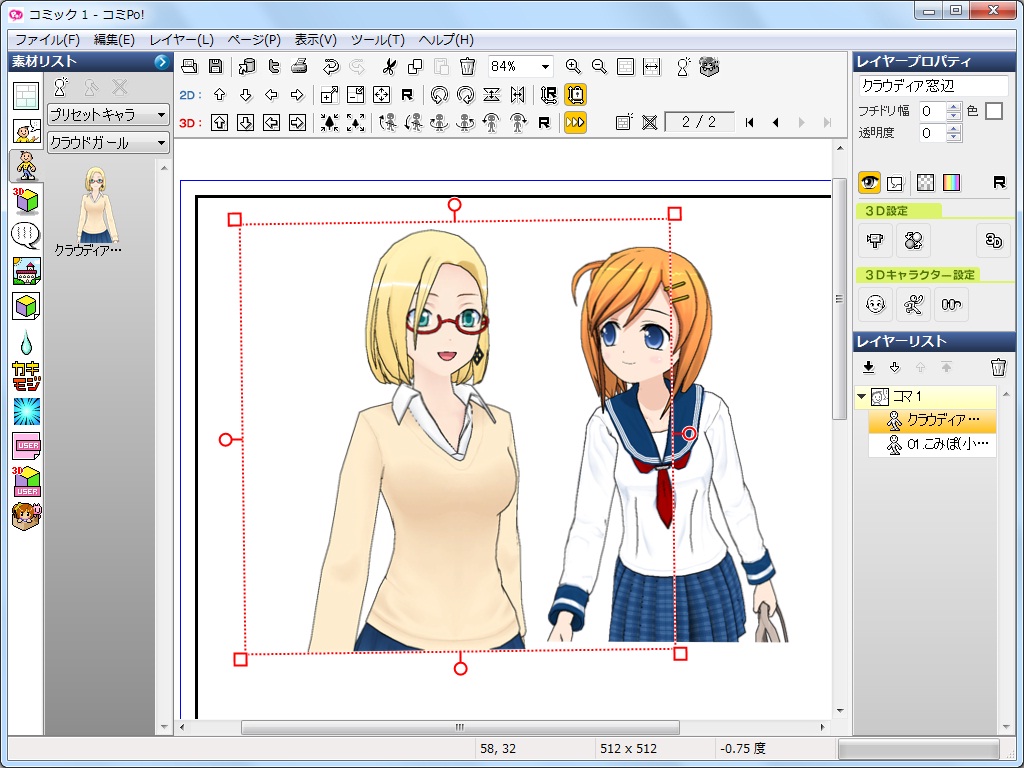The height and width of the screenshot is (768, 1024).
Task: Collapse the コマ1 tree node
Action: [861, 396]
